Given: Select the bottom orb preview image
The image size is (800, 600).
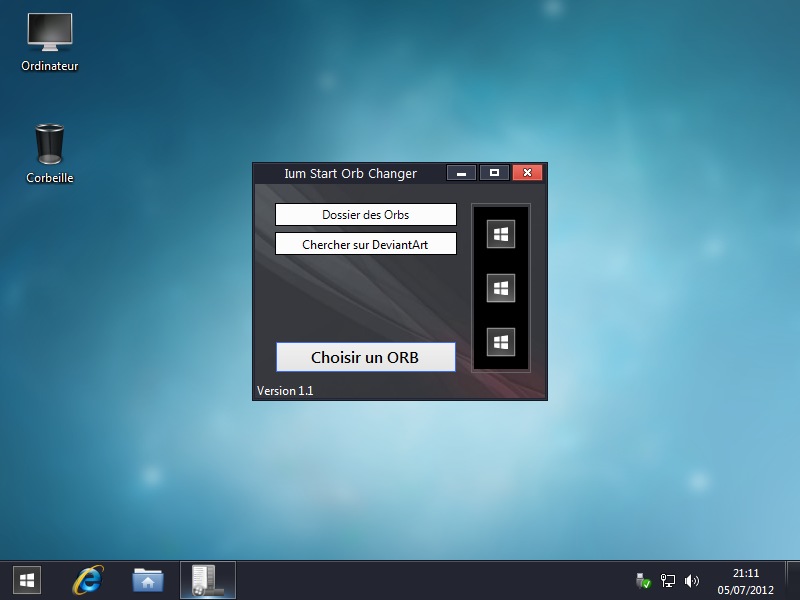Looking at the screenshot, I should (x=501, y=342).
